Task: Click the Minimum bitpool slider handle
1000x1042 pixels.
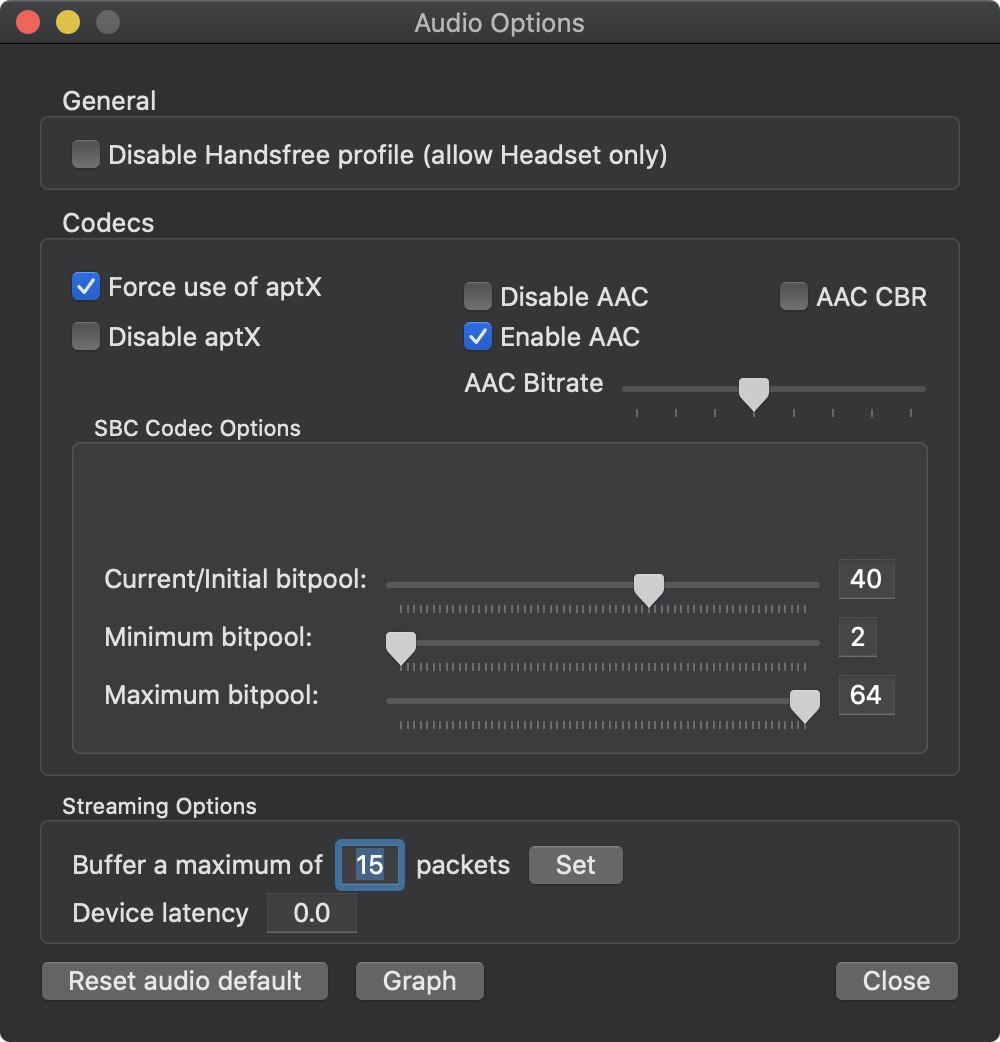Action: (401, 648)
